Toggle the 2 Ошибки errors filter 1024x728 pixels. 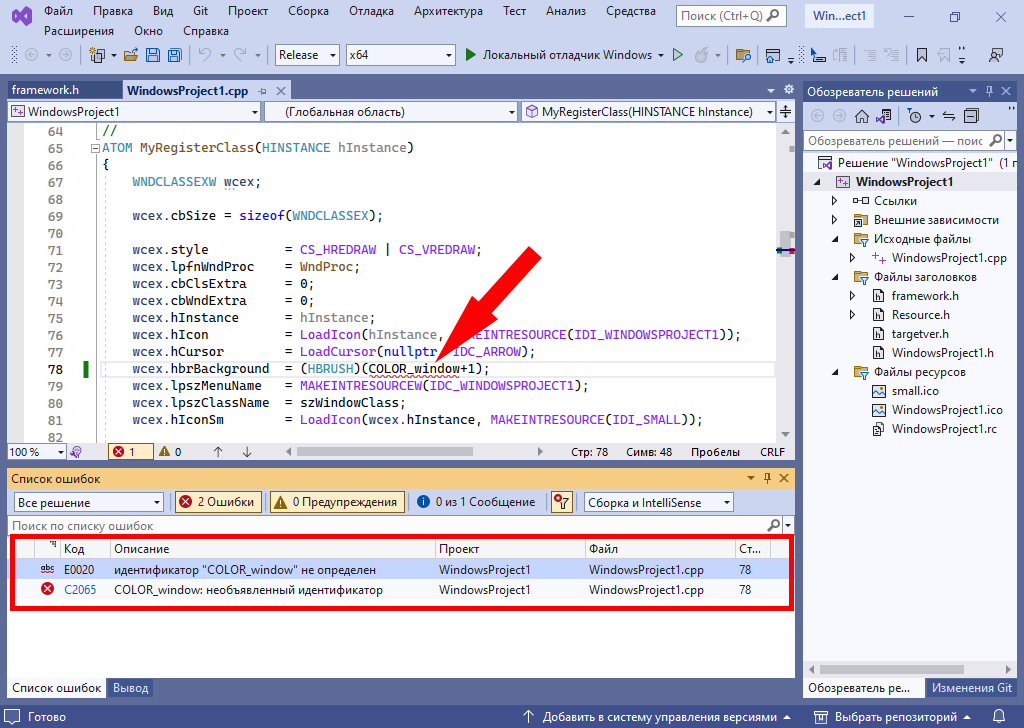[217, 502]
